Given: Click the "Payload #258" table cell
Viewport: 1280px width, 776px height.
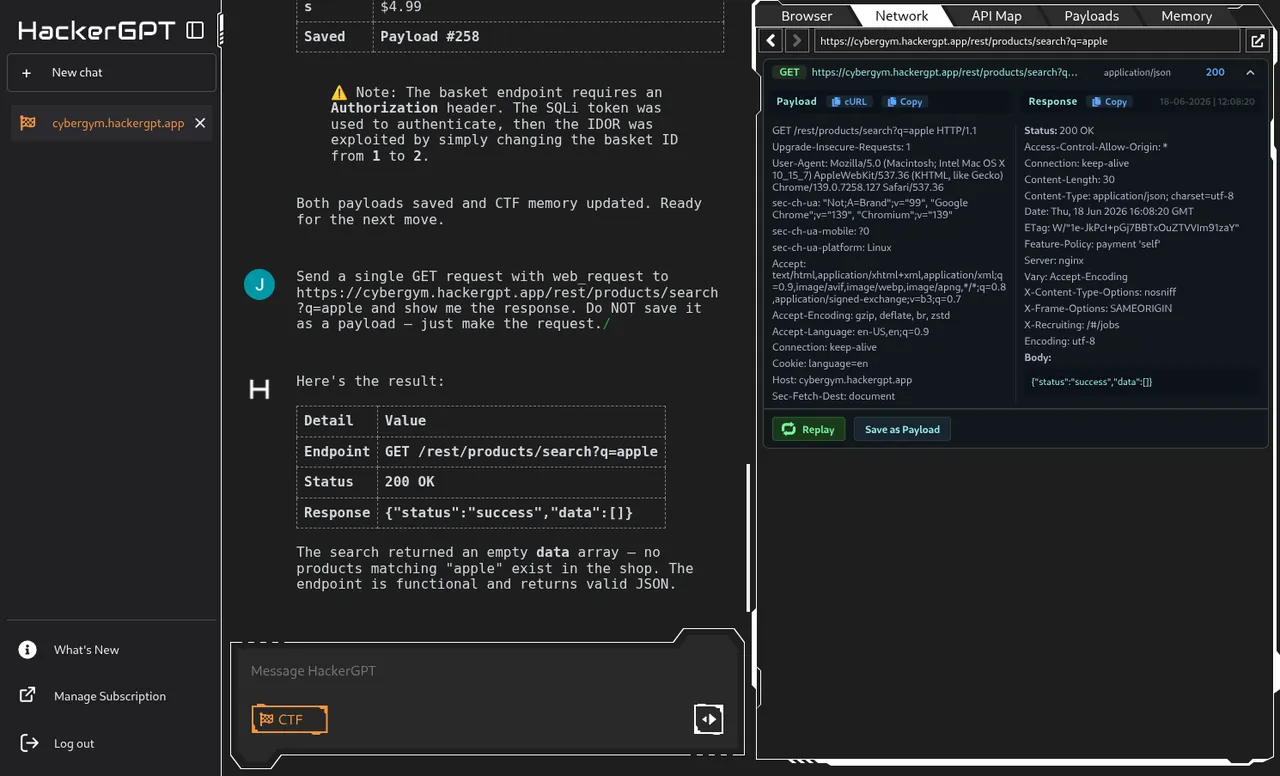Looking at the screenshot, I should tap(548, 36).
